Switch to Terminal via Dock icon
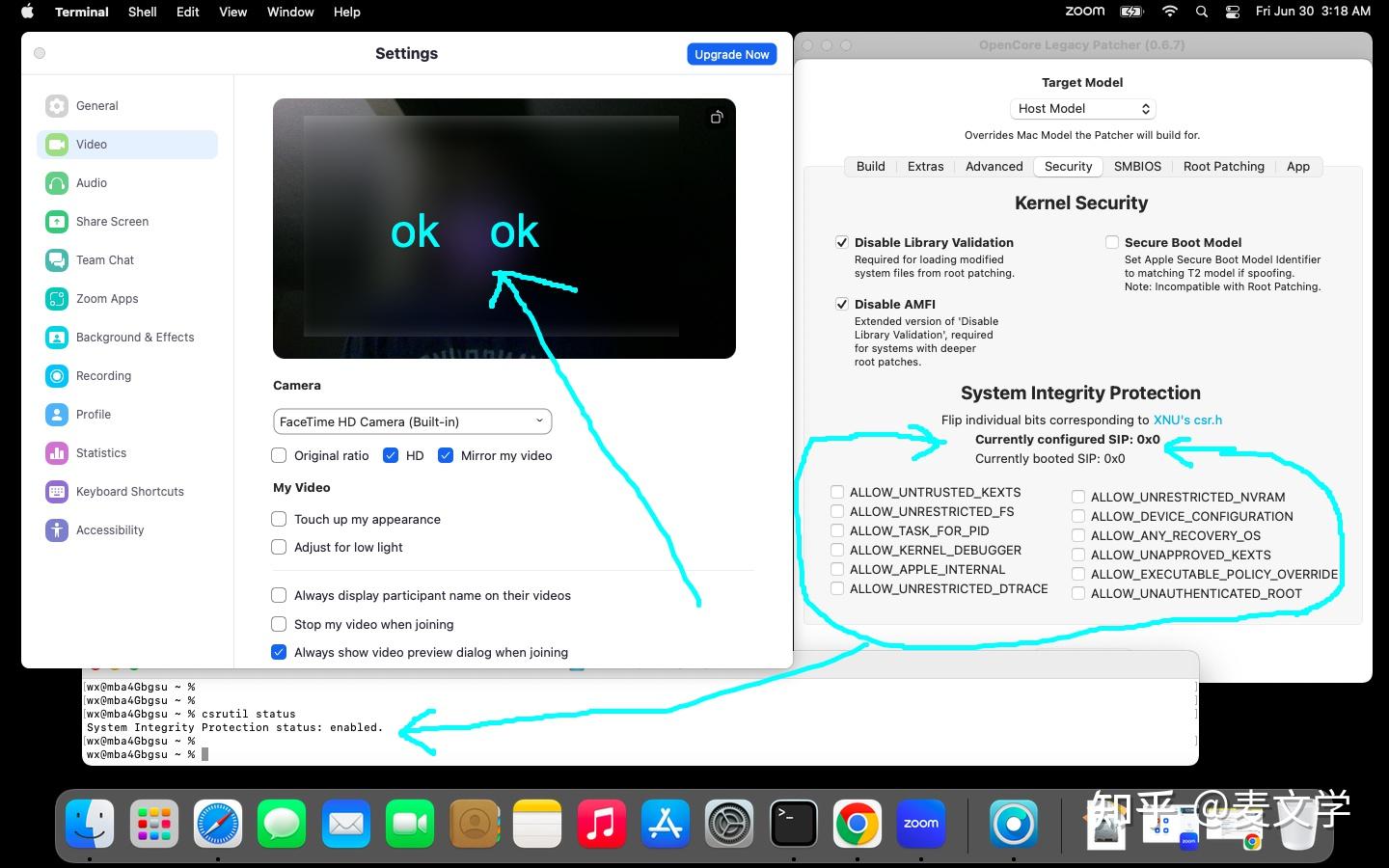Screen dimensions: 1389x868 793,825
